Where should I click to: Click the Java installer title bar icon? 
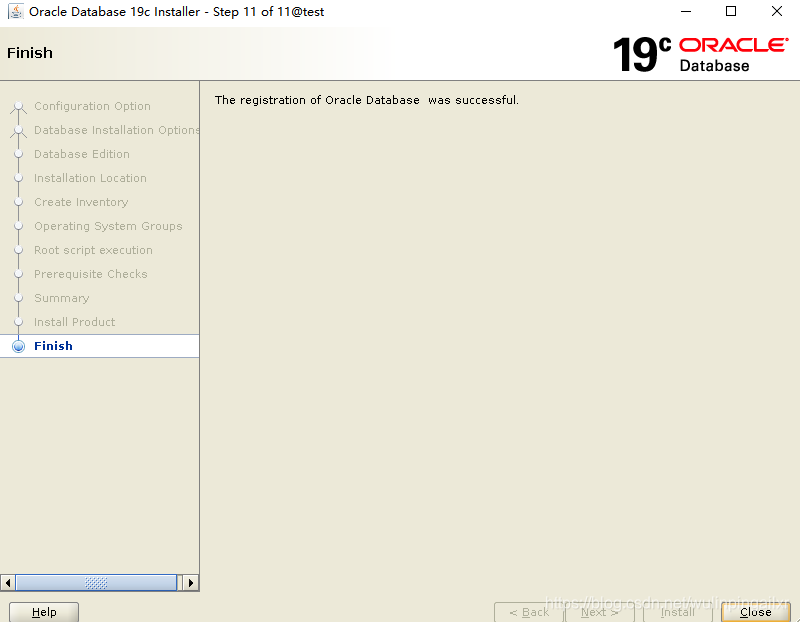pyautogui.click(x=16, y=11)
